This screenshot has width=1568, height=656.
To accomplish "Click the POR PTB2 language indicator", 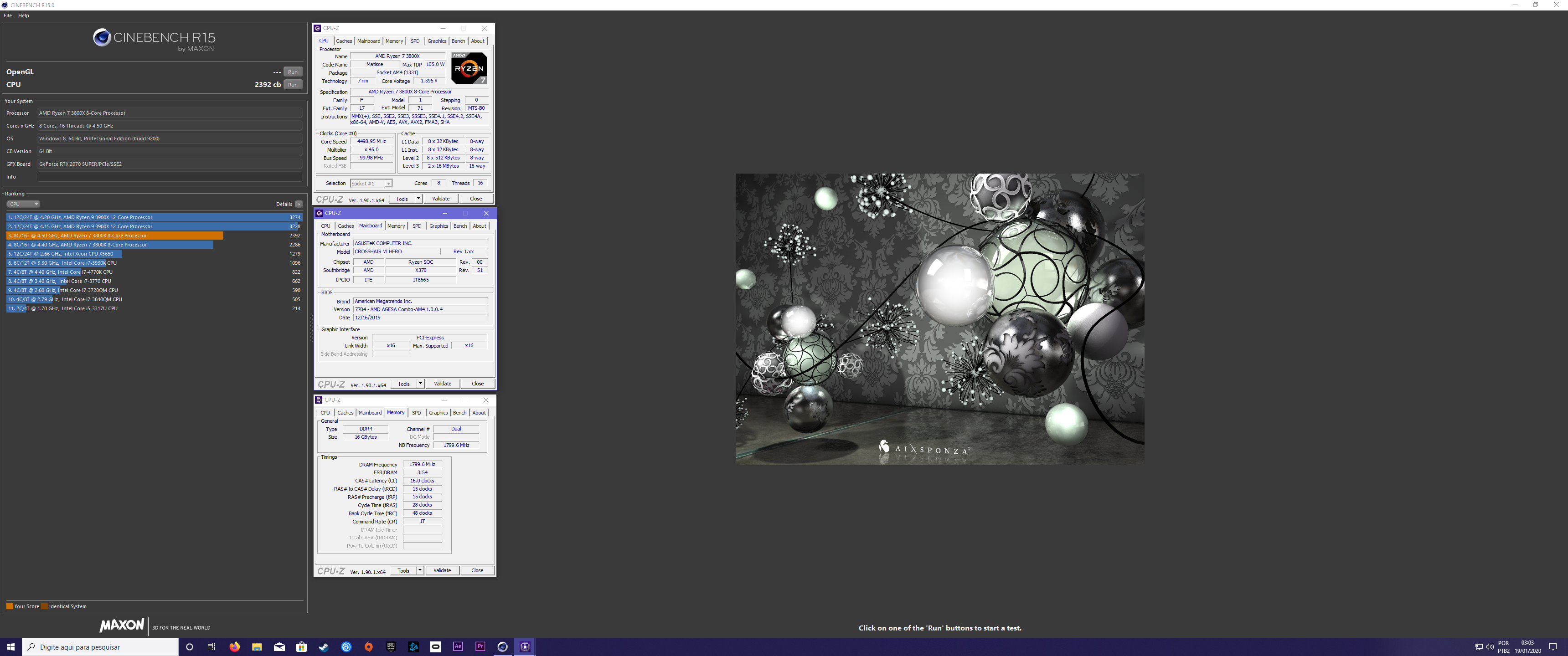I will click(1503, 647).
